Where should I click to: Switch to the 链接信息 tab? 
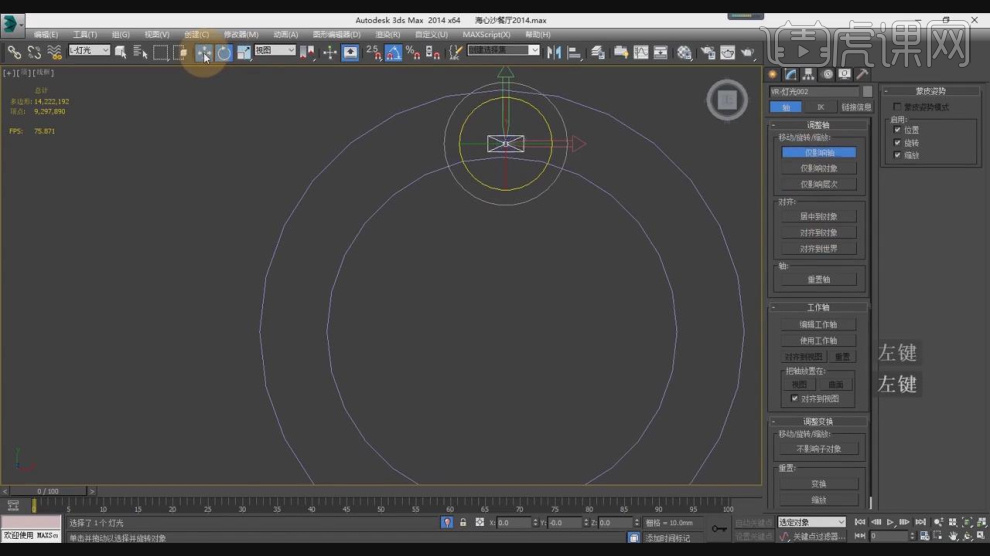click(855, 107)
